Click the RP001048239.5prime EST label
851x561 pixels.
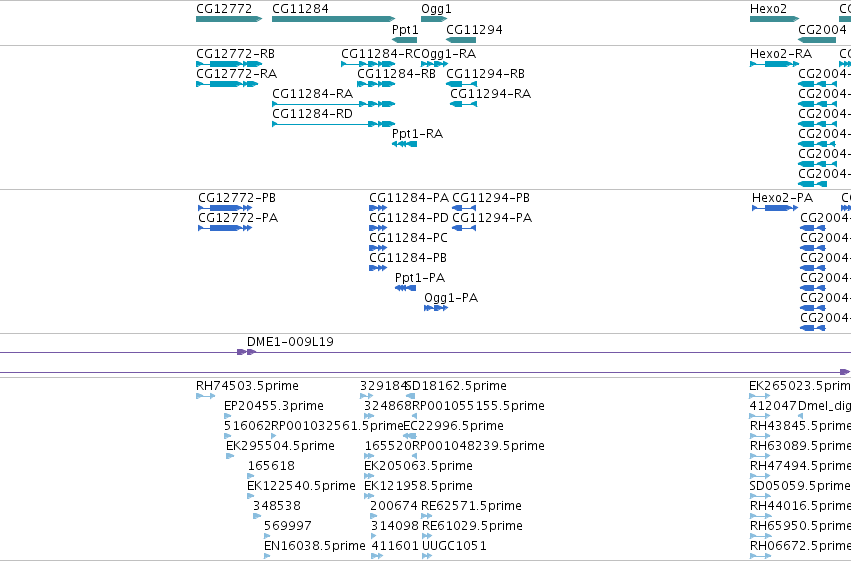tap(478, 446)
